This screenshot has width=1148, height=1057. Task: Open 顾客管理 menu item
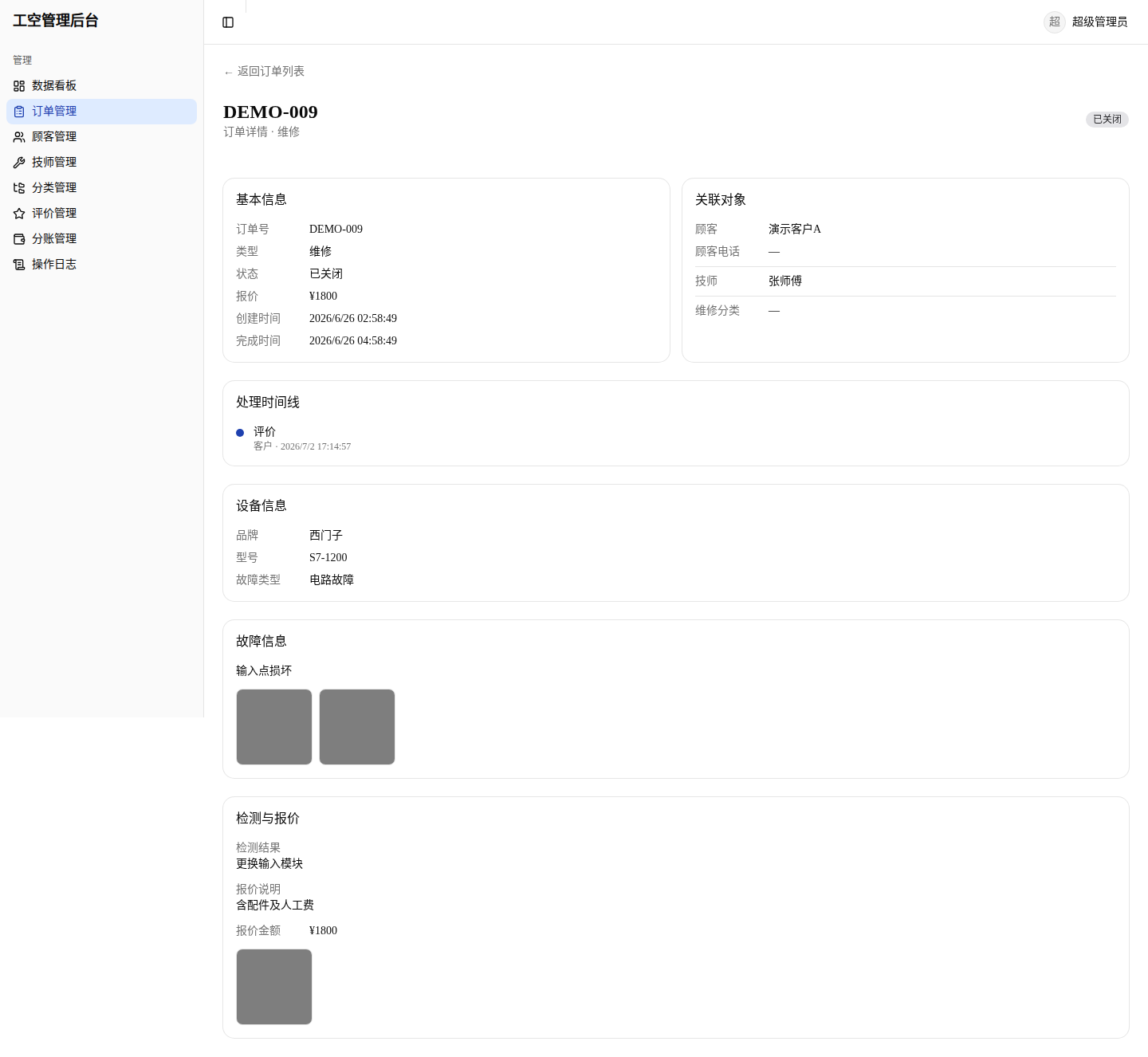pos(101,137)
